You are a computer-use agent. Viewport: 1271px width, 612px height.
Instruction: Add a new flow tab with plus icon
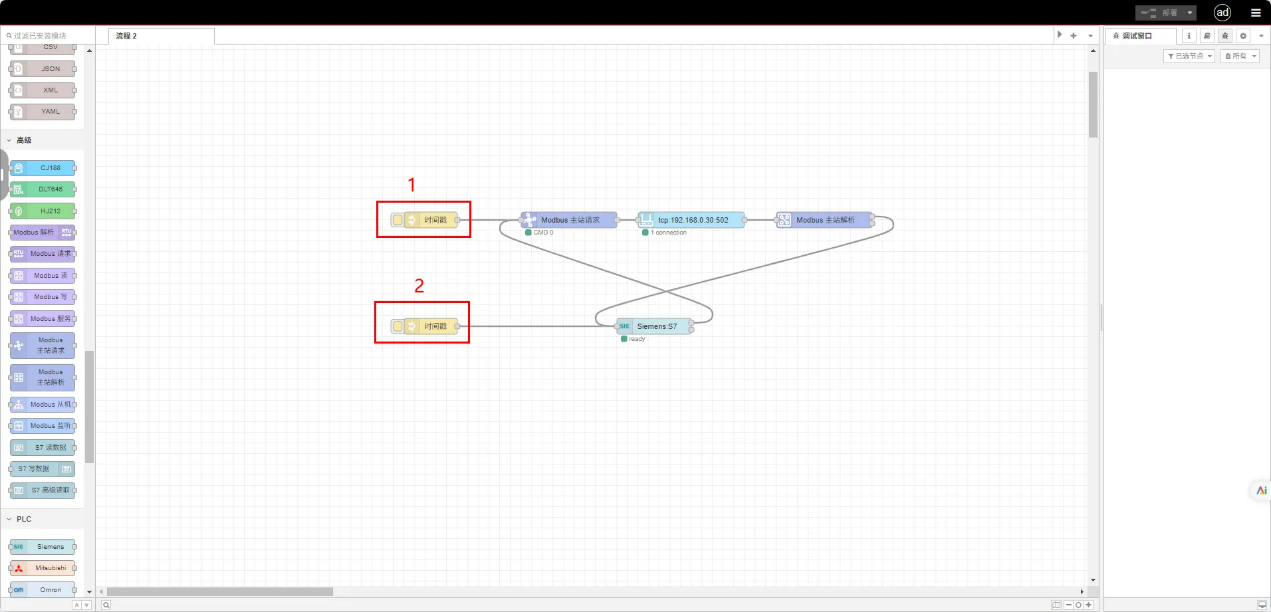click(1073, 35)
